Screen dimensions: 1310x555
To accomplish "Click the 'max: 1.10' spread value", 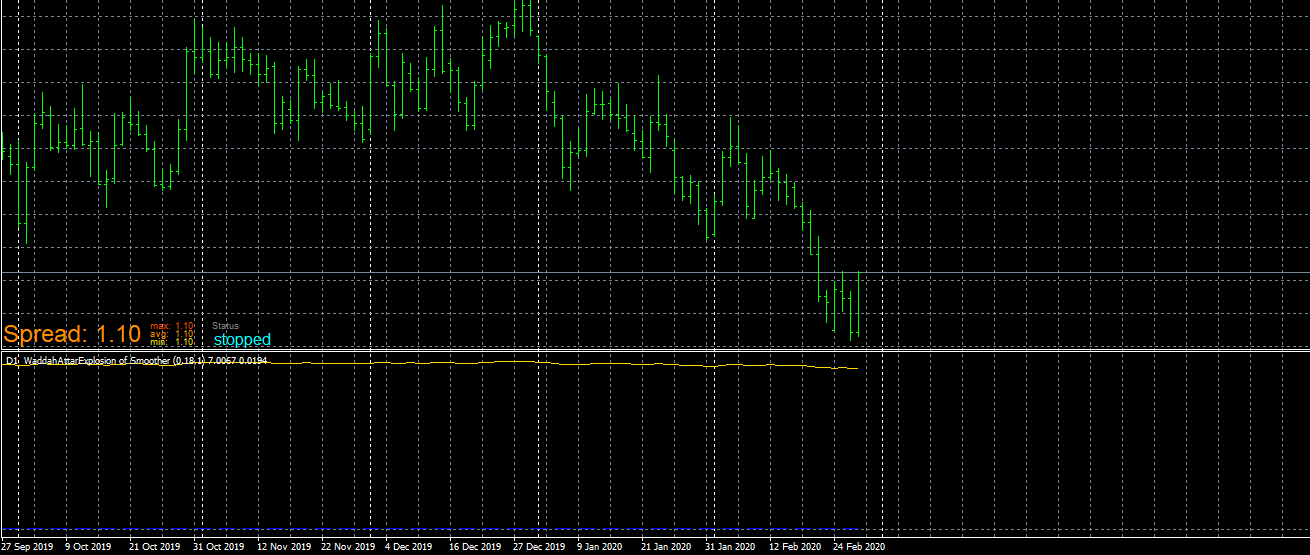I will click(x=172, y=325).
